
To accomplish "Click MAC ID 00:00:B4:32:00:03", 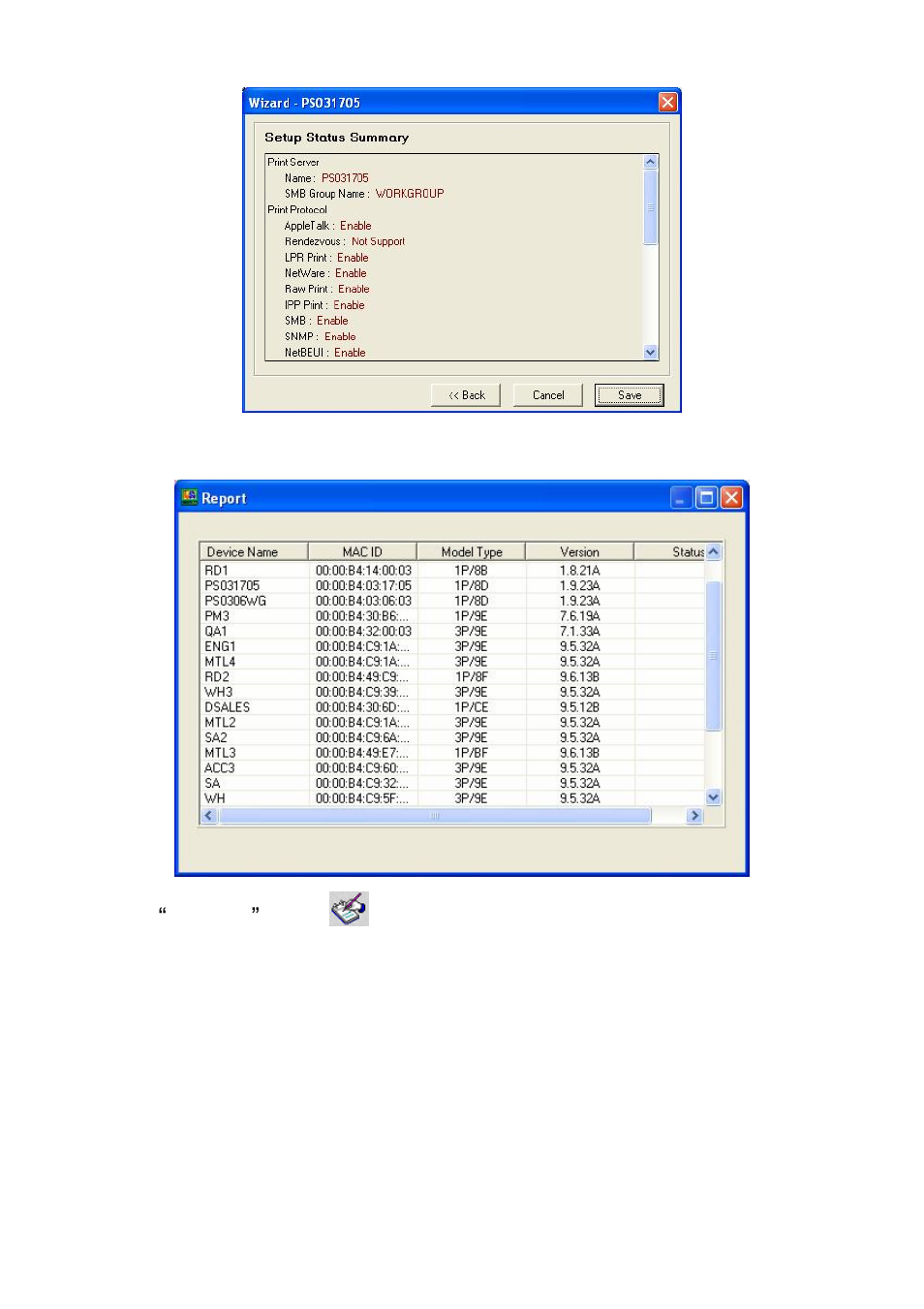I will [x=363, y=631].
